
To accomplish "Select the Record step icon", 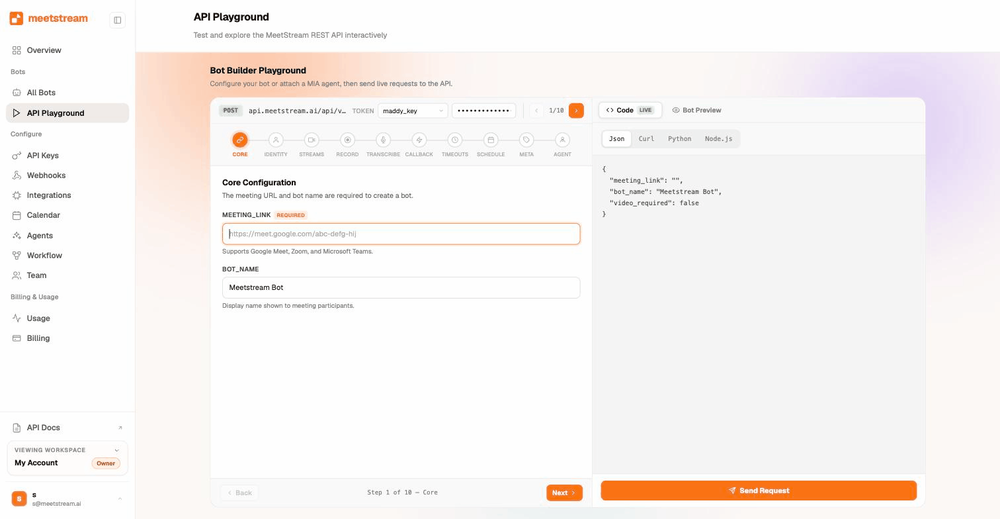I will point(348,140).
